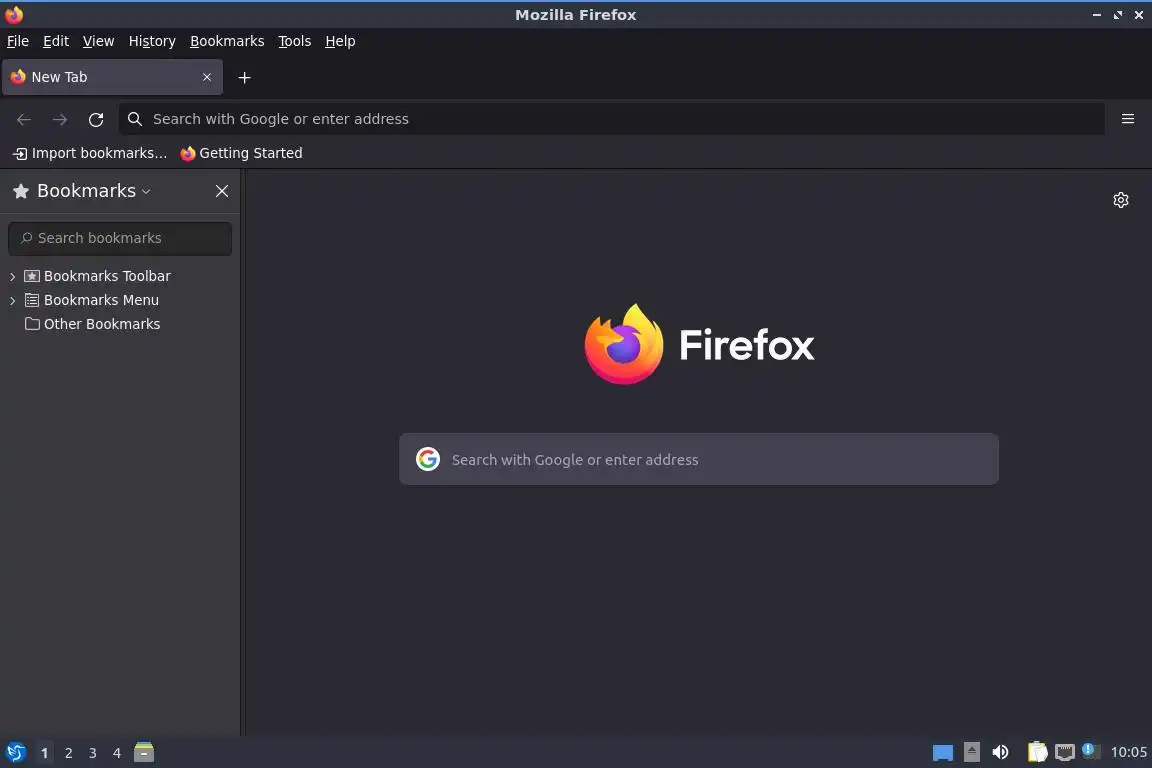Switch to workspace 1
The image size is (1152, 768).
45,753
